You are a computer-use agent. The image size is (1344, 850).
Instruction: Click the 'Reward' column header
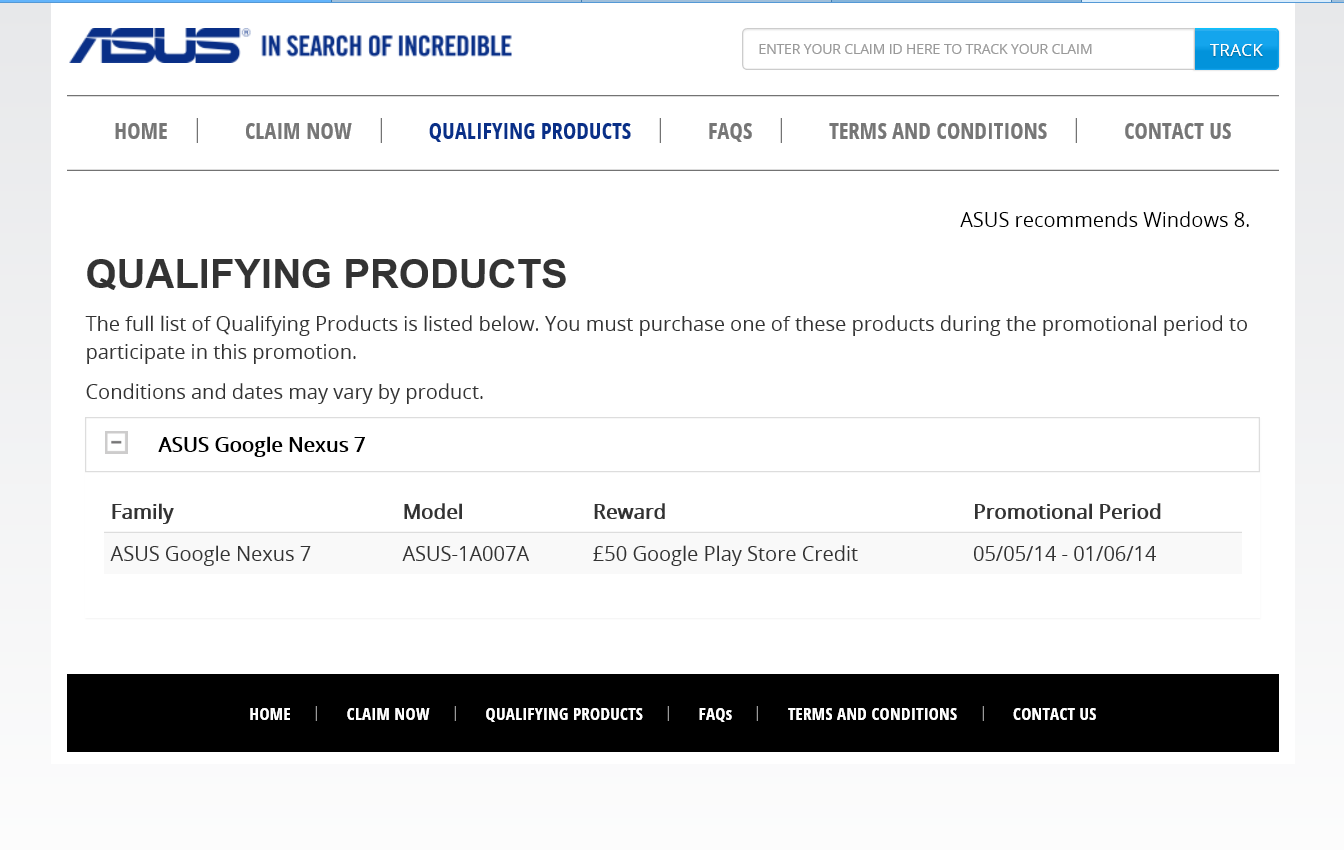(629, 512)
